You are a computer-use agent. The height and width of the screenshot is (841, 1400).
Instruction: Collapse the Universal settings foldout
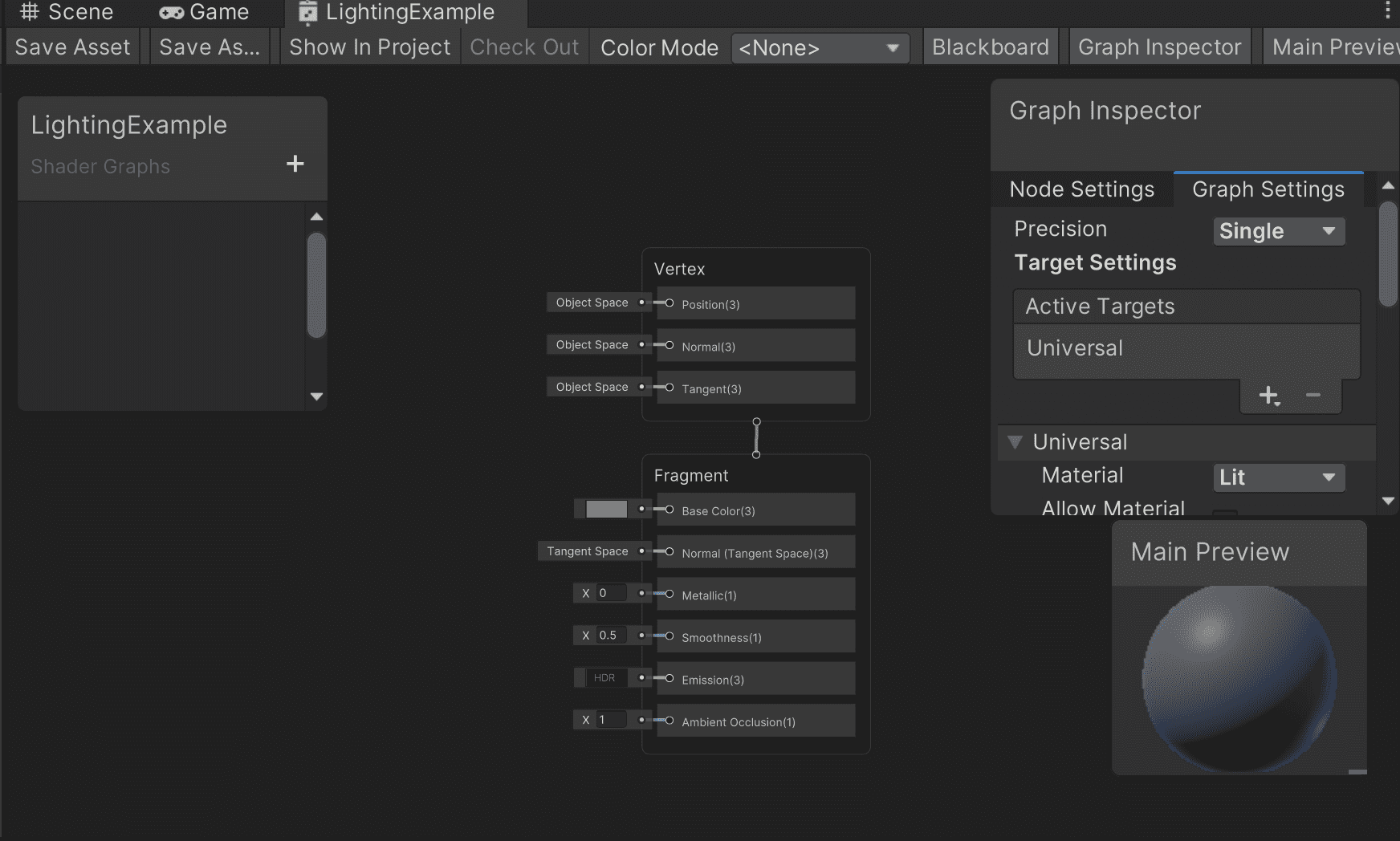pos(1015,442)
